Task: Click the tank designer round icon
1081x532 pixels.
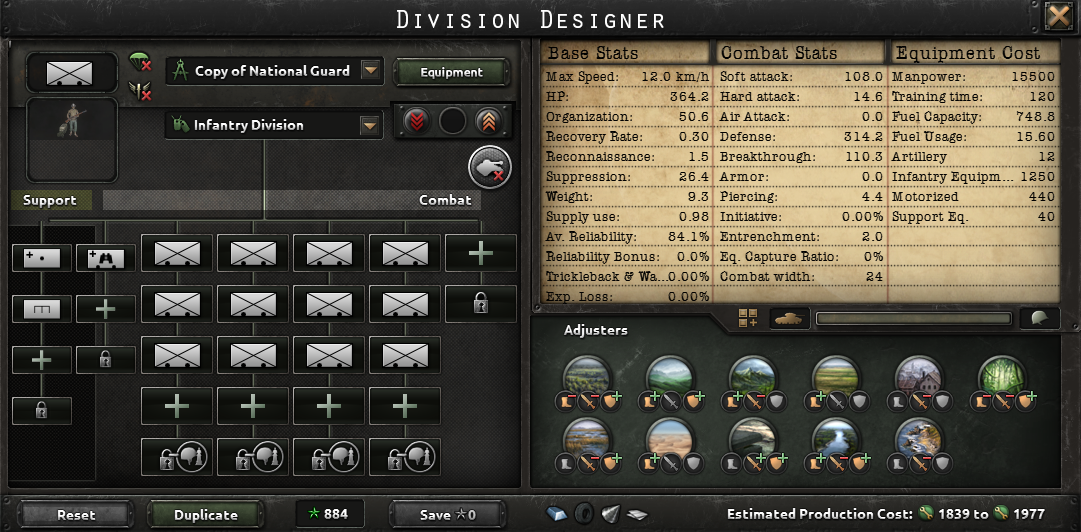Action: click(x=490, y=167)
